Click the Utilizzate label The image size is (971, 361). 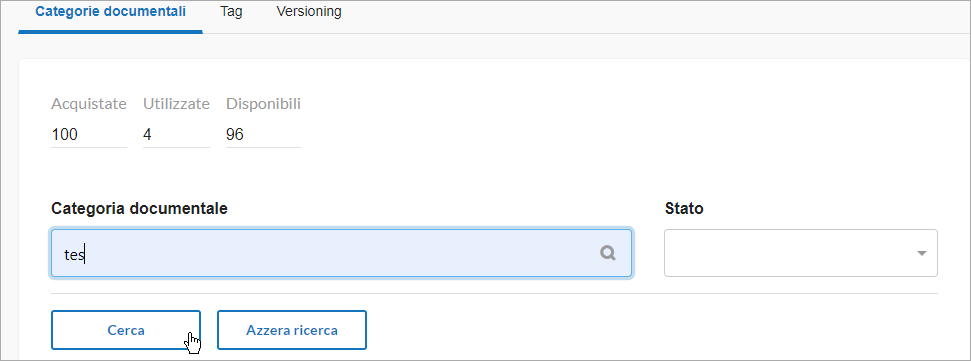click(x=176, y=104)
